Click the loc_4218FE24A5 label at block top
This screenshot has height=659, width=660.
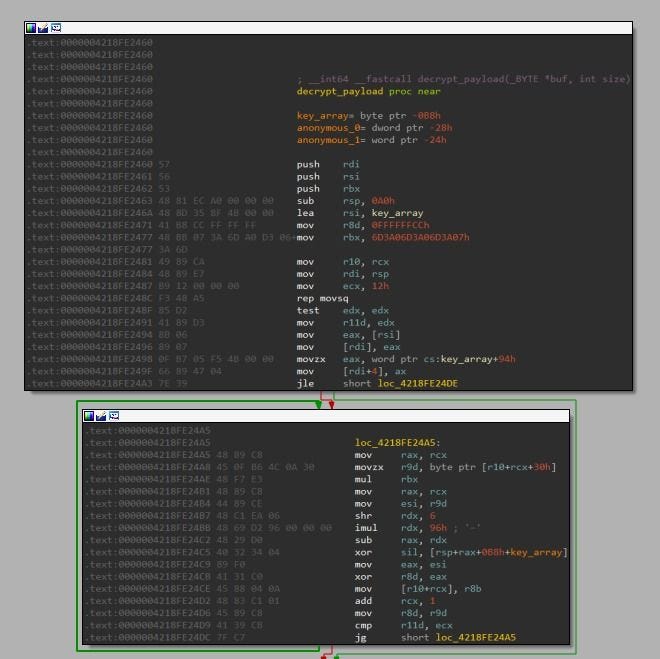397,443
